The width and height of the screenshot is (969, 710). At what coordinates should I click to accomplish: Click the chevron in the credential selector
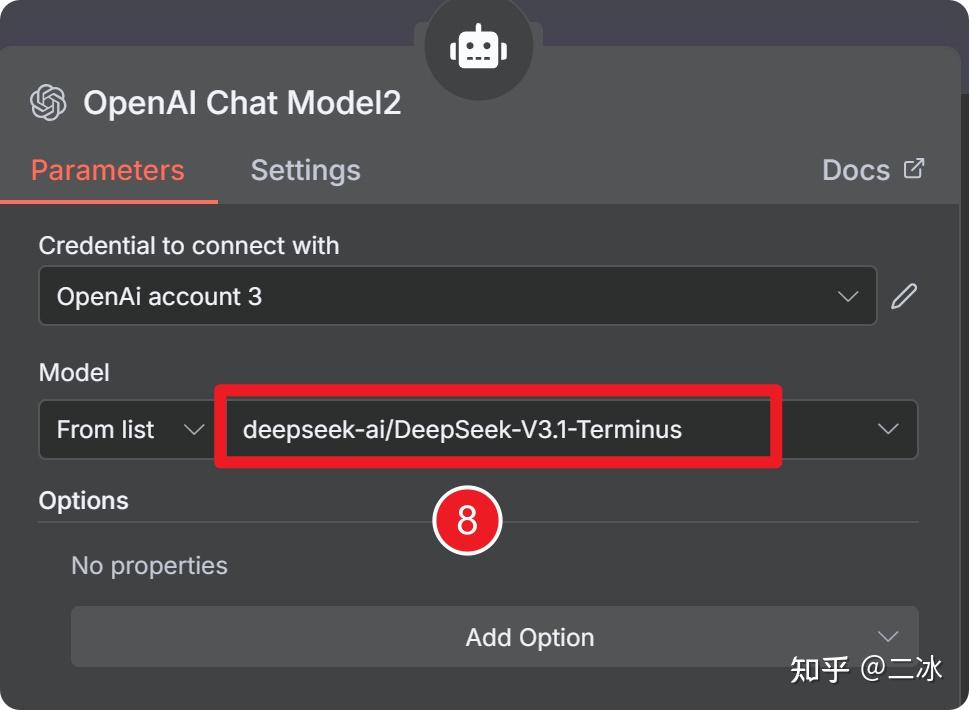848,296
